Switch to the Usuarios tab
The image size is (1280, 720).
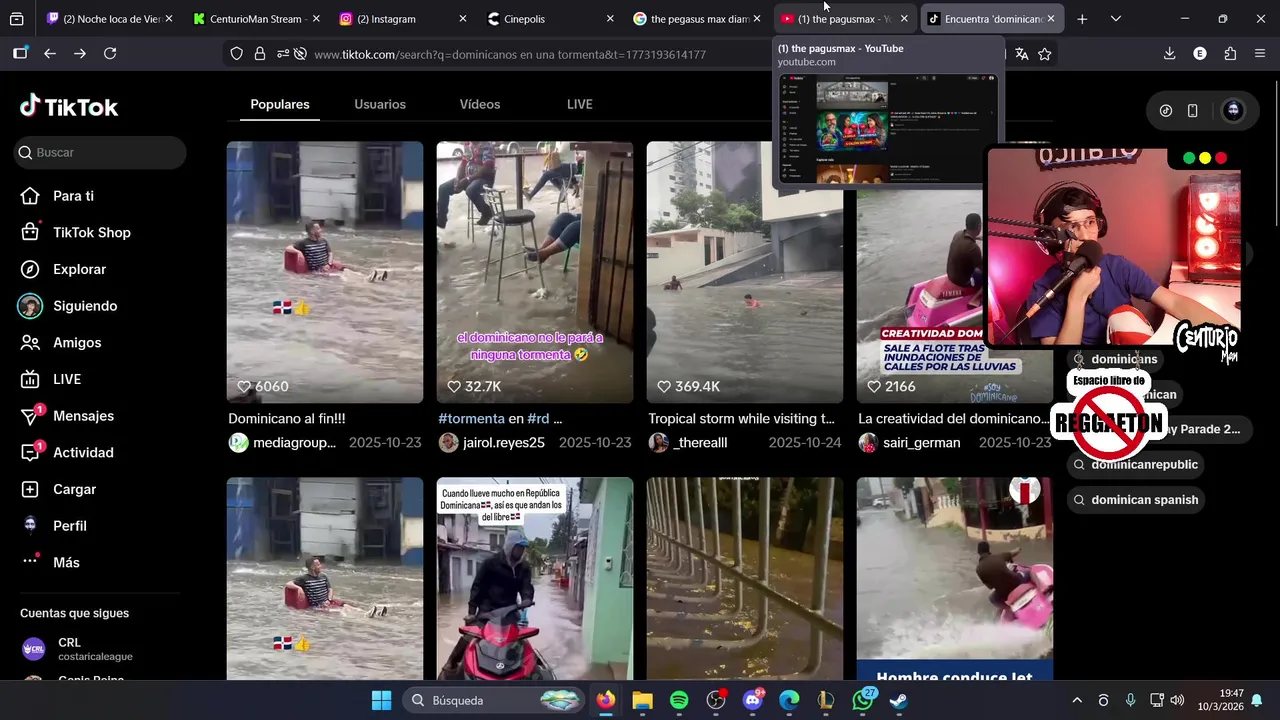[x=380, y=104]
